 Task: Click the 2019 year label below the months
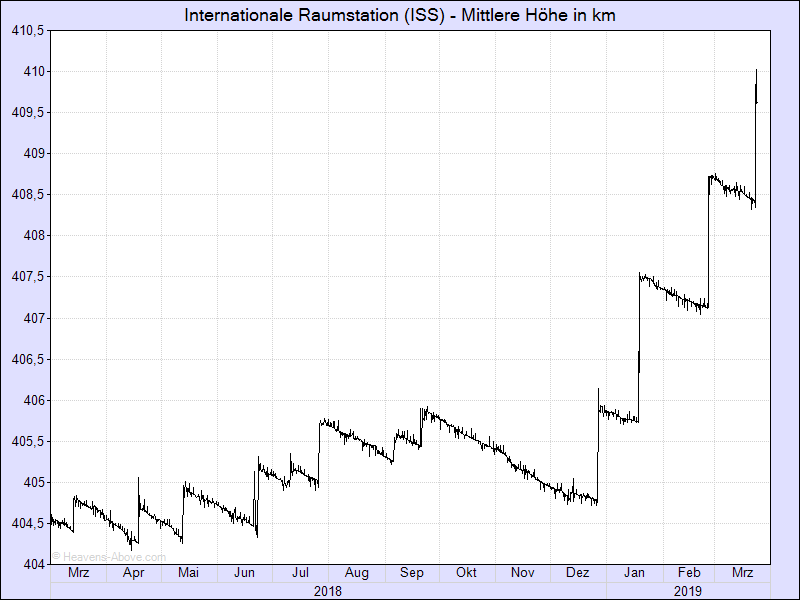point(687,591)
